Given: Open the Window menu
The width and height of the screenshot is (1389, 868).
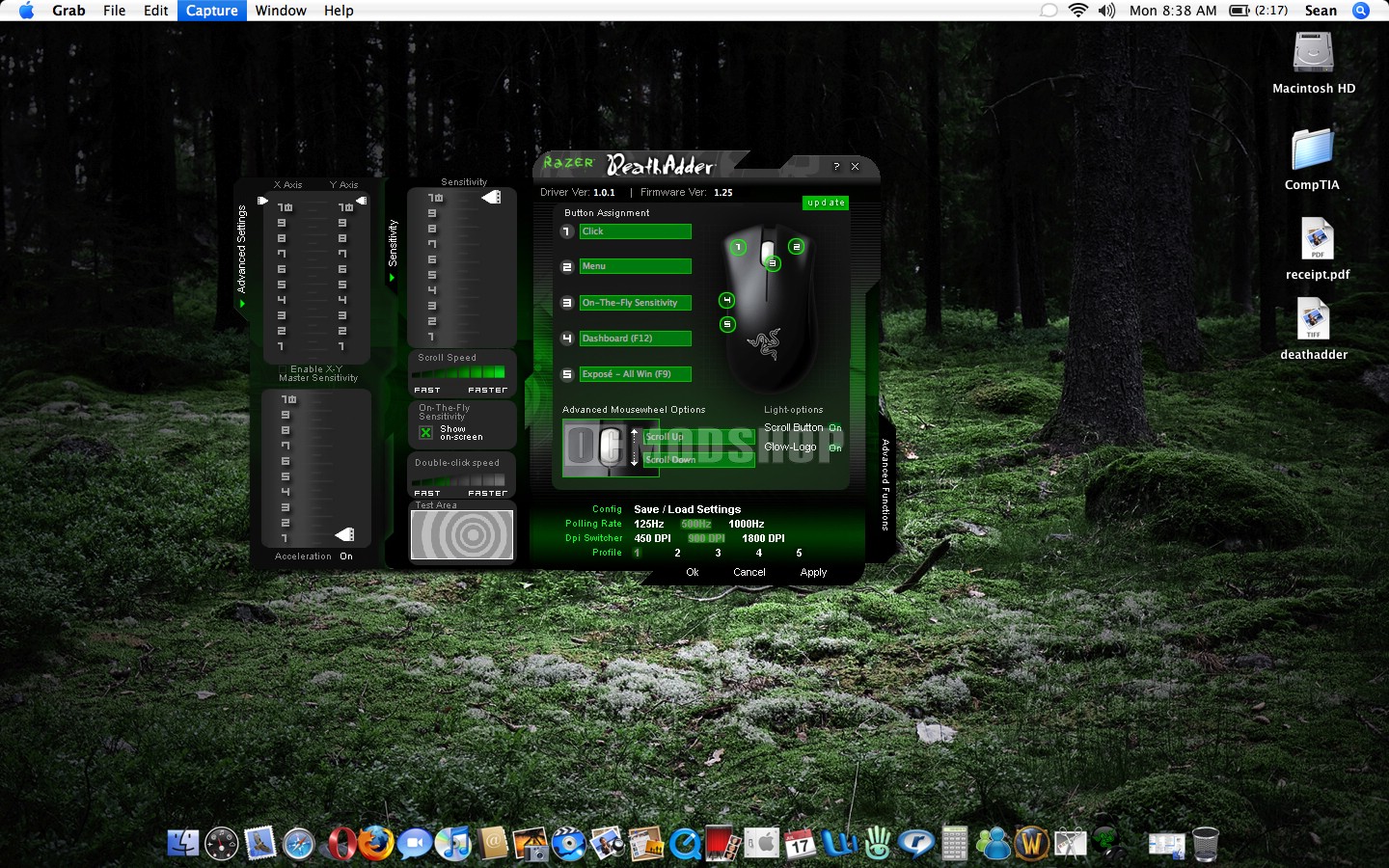Looking at the screenshot, I should (281, 11).
